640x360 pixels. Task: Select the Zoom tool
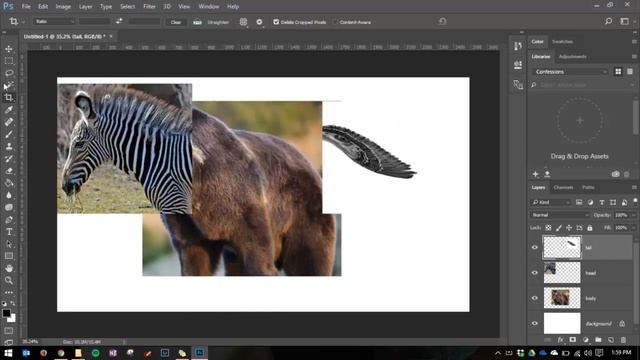click(x=9, y=280)
